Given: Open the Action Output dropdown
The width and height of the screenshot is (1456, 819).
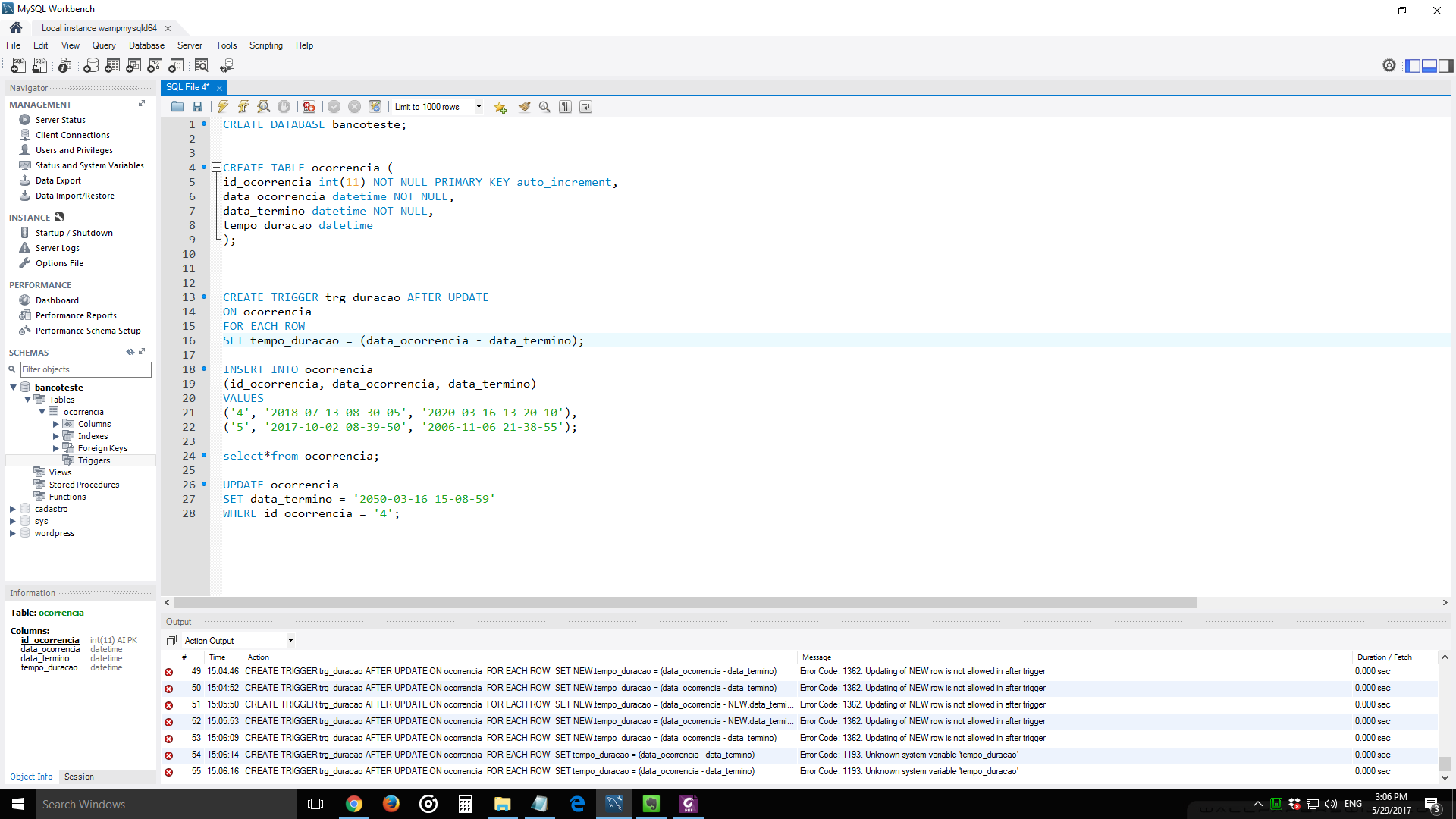Looking at the screenshot, I should (x=290, y=641).
